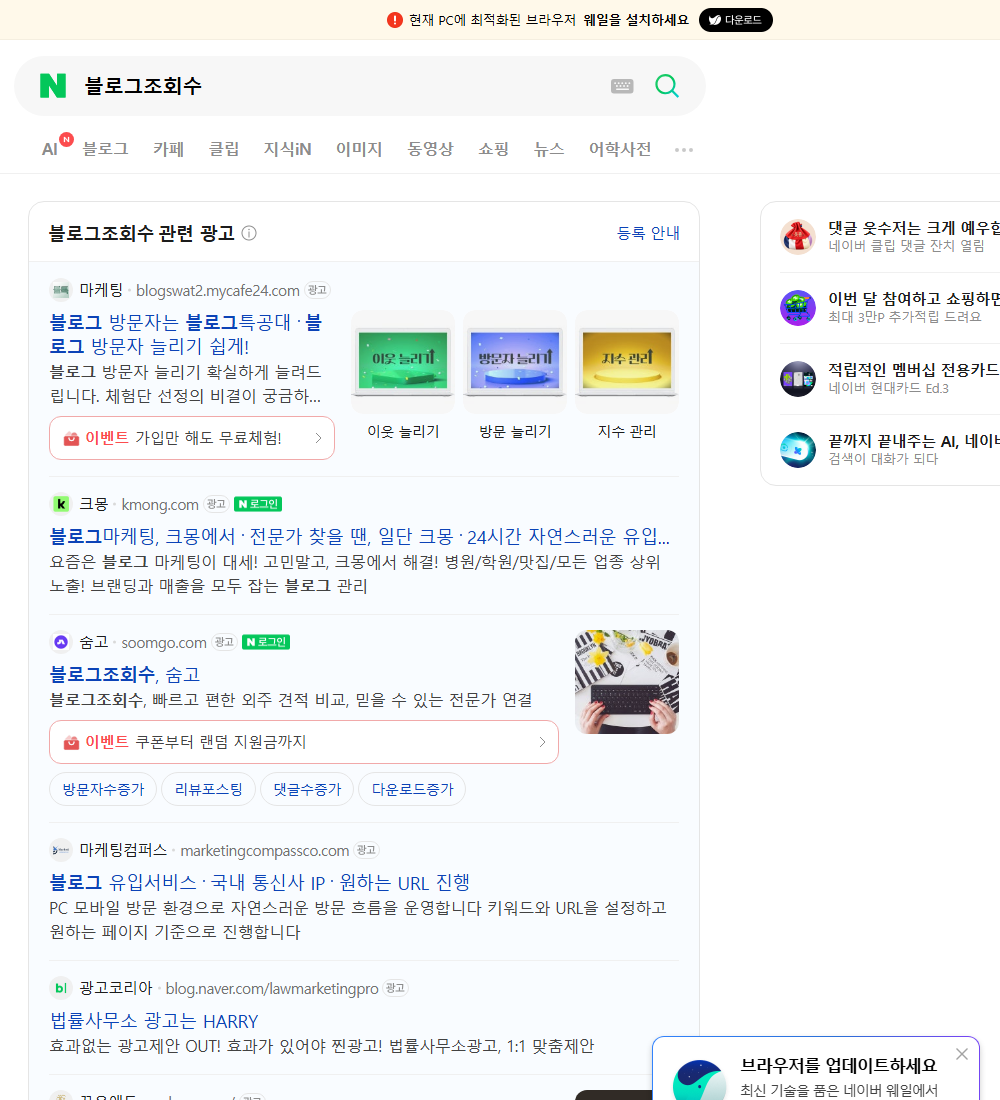Viewport: 1000px width, 1100px height.
Task: Click the 마케팅 advertiser favicon
Action: [61, 290]
